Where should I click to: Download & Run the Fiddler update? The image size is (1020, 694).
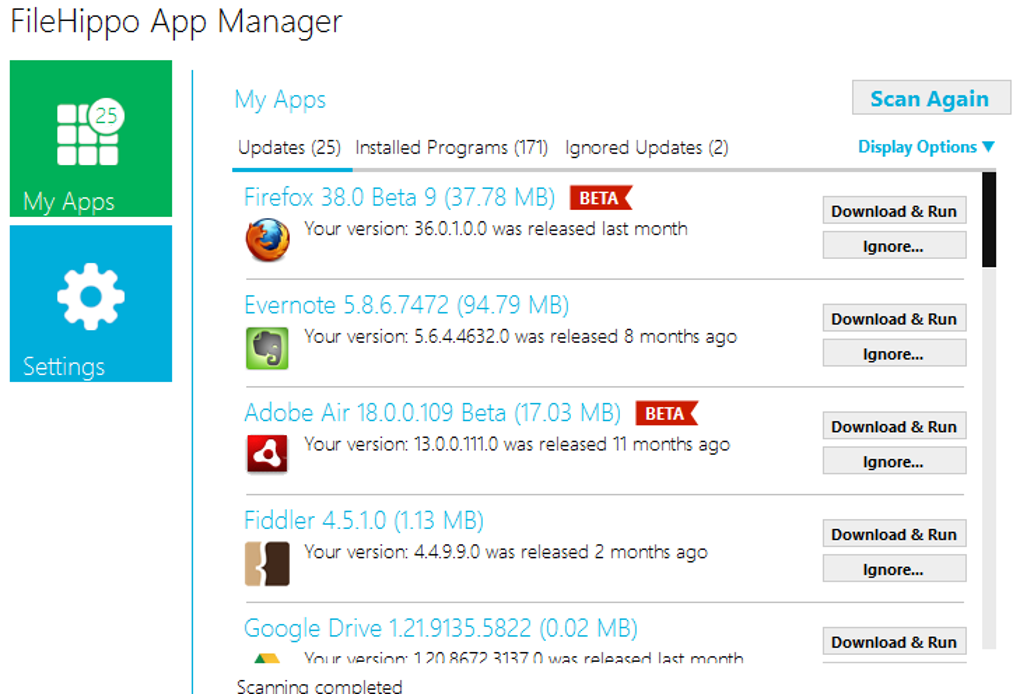[894, 534]
